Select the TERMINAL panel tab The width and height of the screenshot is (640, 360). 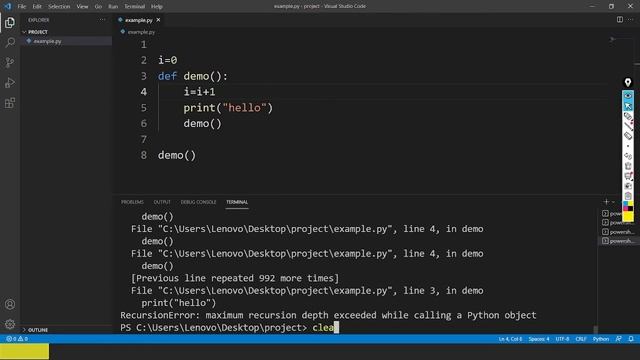[x=237, y=202]
